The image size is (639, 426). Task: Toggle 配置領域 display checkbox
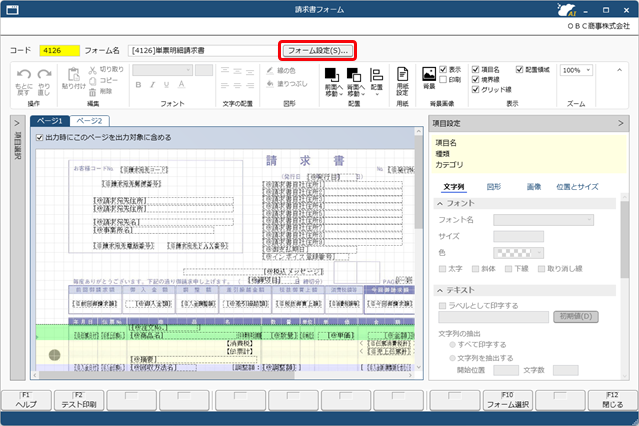pos(519,69)
